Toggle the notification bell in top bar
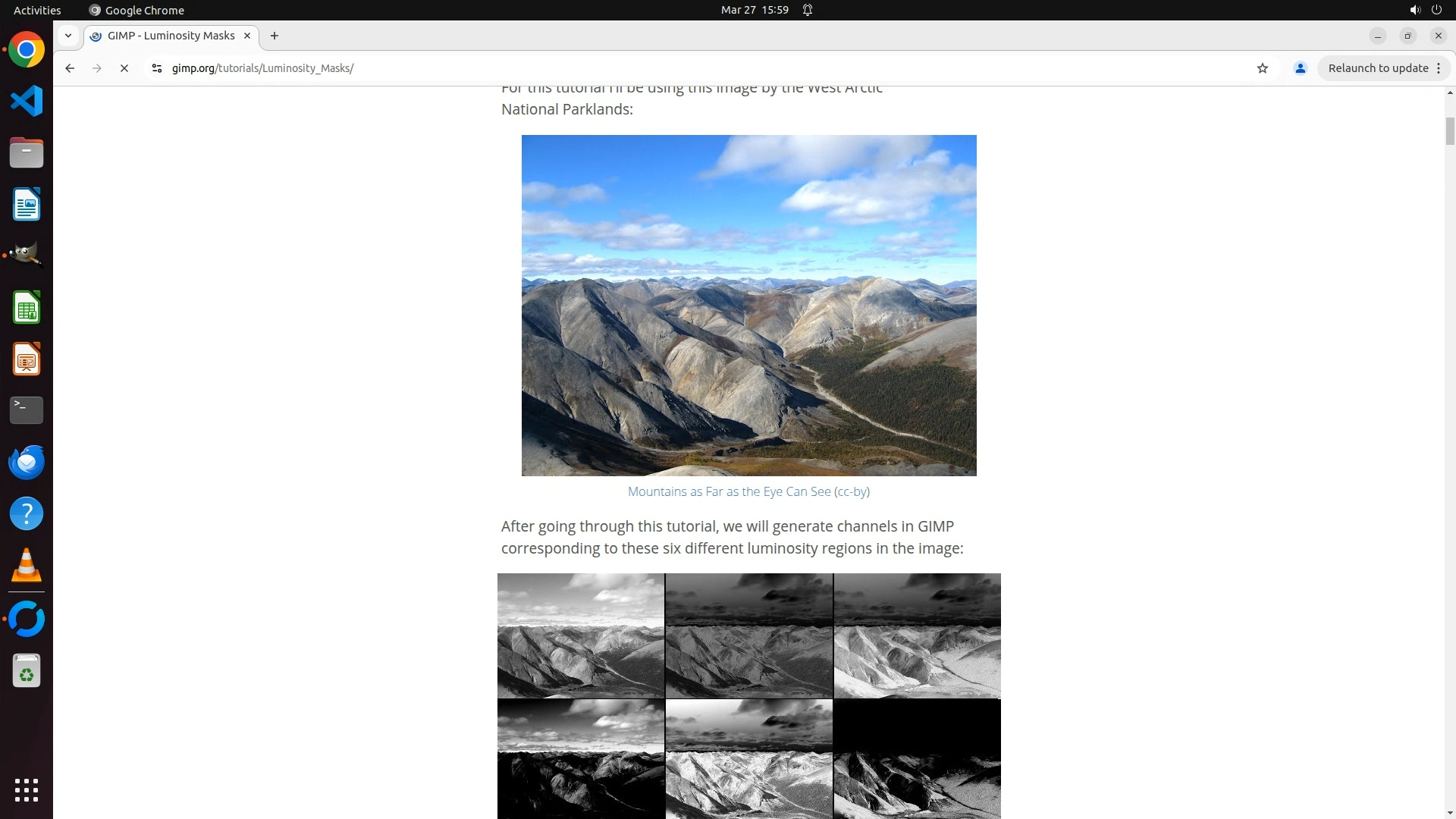The height and width of the screenshot is (819, 1456). 808,10
